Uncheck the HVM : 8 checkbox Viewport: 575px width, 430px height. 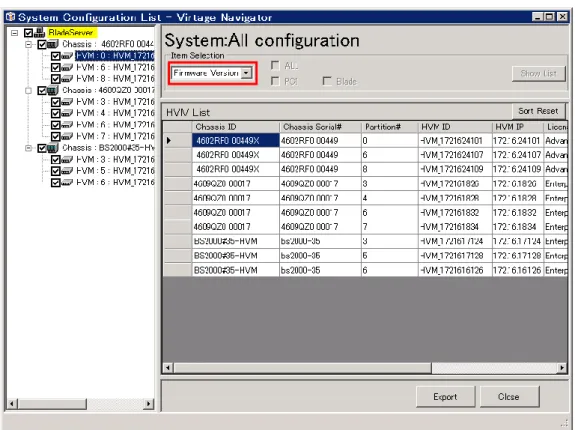[x=56, y=79]
